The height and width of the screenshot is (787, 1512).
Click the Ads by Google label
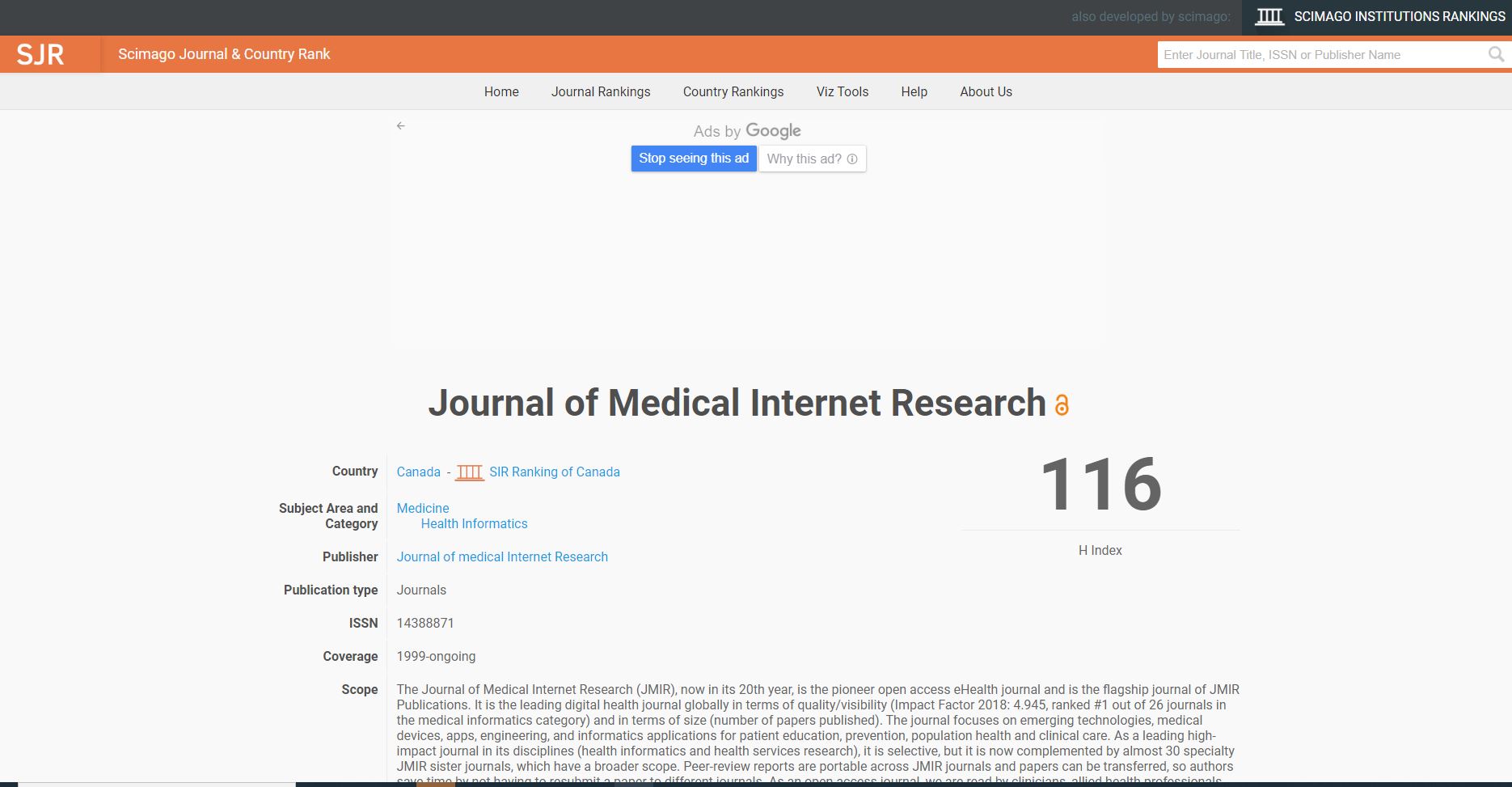pyautogui.click(x=747, y=131)
